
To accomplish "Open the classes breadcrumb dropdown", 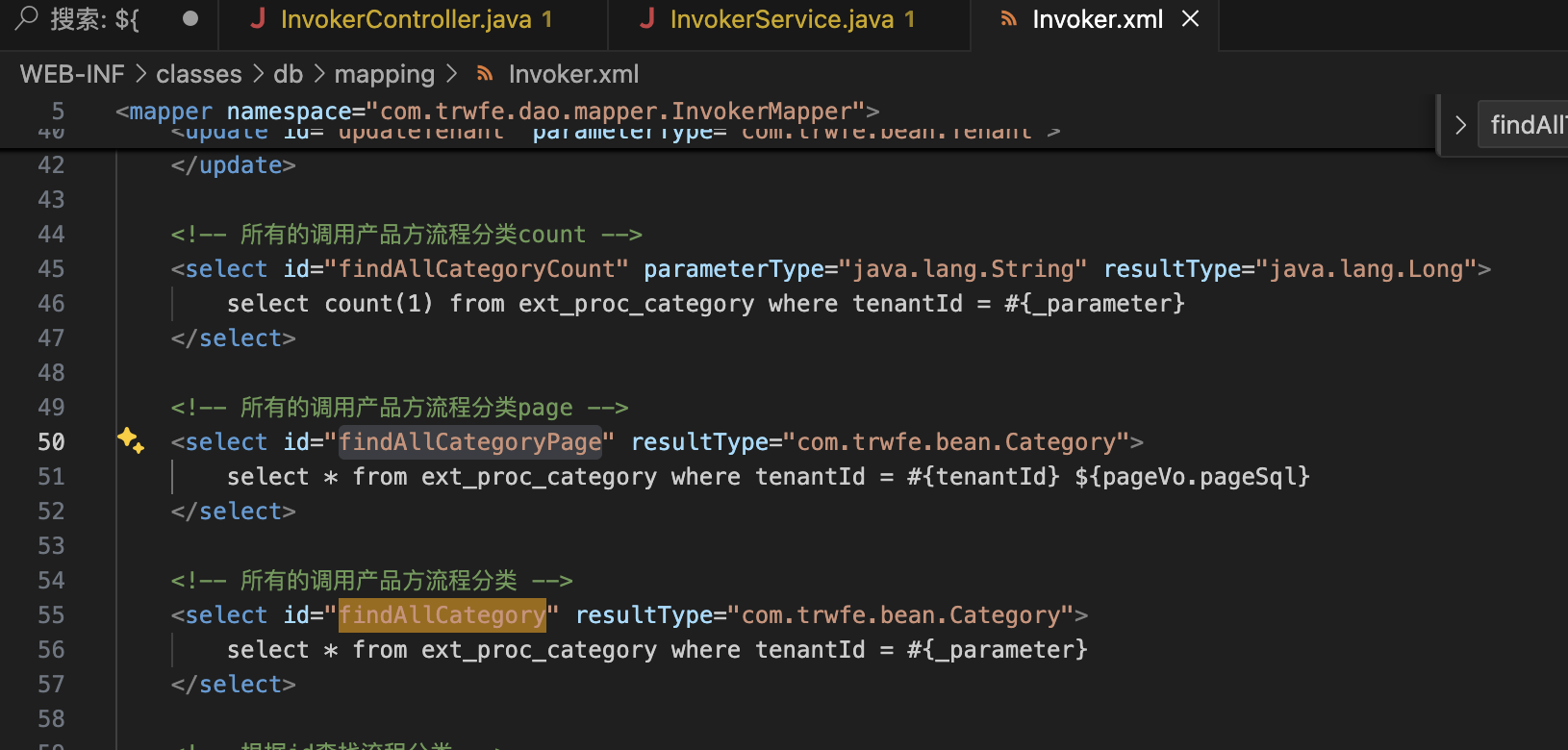I will [x=199, y=74].
